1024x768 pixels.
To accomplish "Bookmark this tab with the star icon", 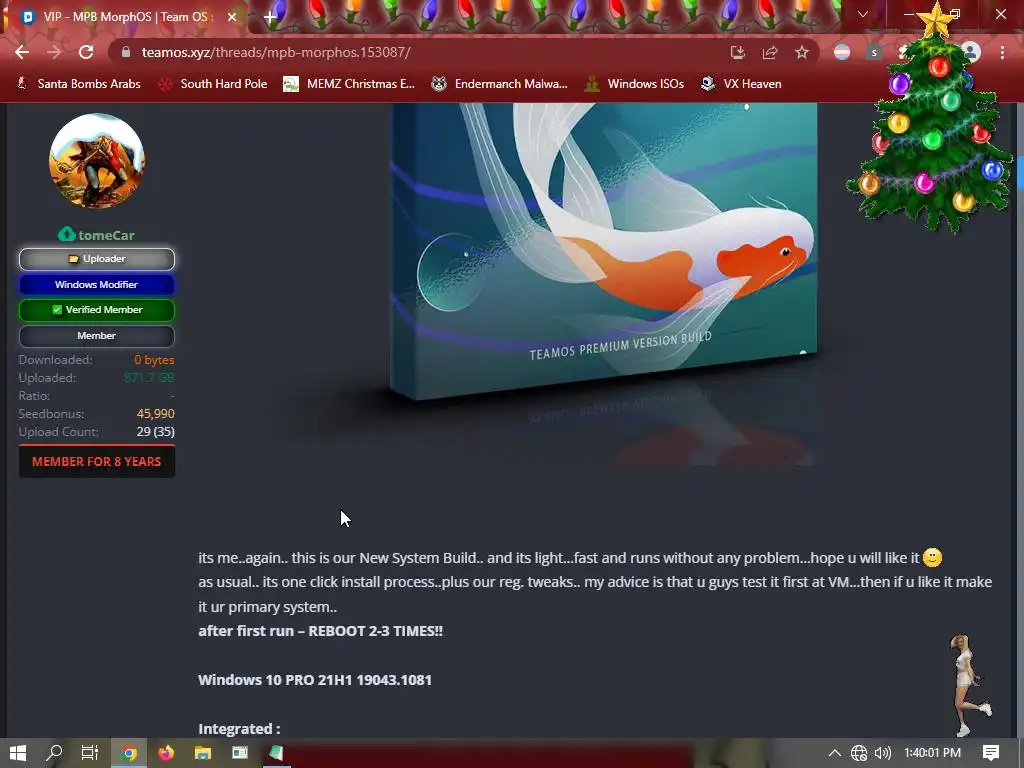I will point(802,52).
